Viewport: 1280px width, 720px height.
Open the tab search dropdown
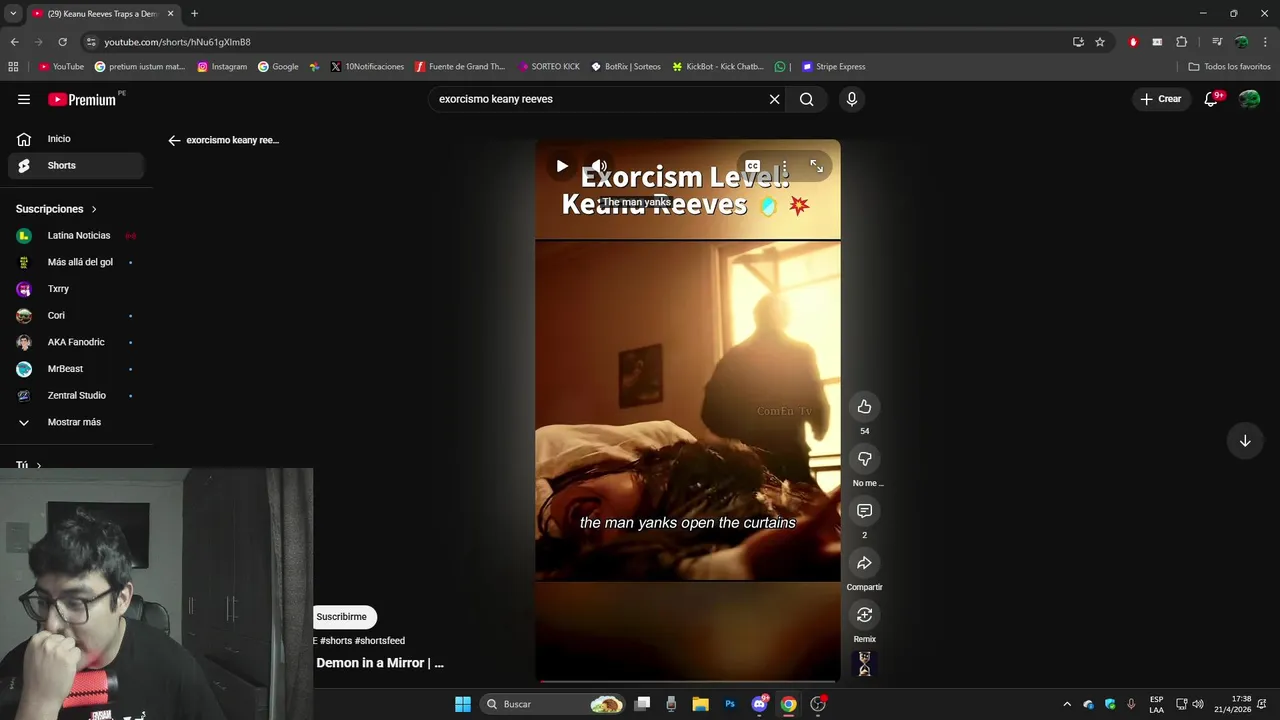tap(13, 14)
